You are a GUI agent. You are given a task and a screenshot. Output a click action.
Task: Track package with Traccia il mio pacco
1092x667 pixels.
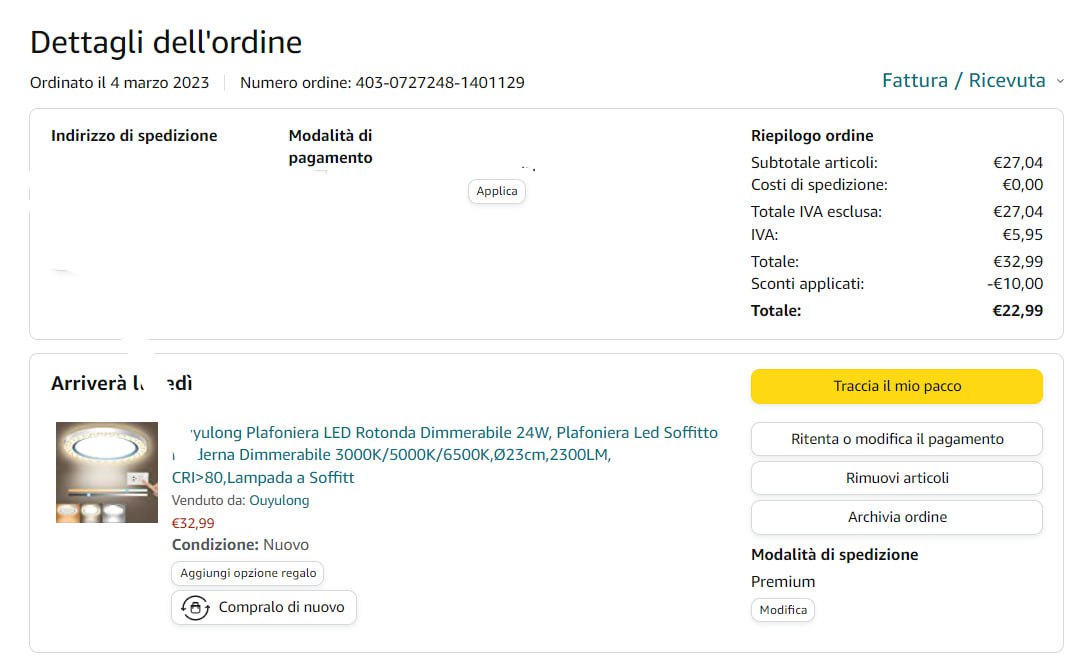tap(896, 386)
